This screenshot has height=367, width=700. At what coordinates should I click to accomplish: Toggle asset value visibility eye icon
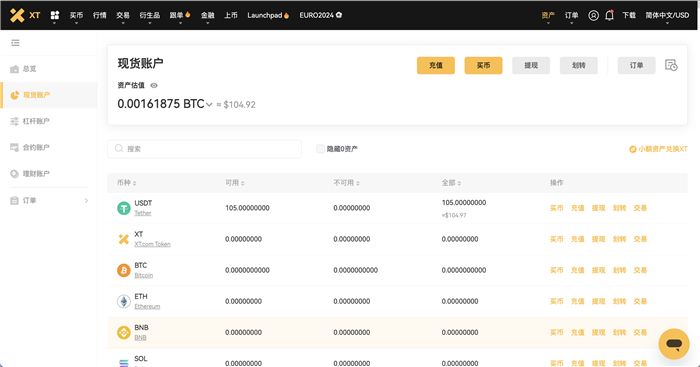(x=154, y=85)
